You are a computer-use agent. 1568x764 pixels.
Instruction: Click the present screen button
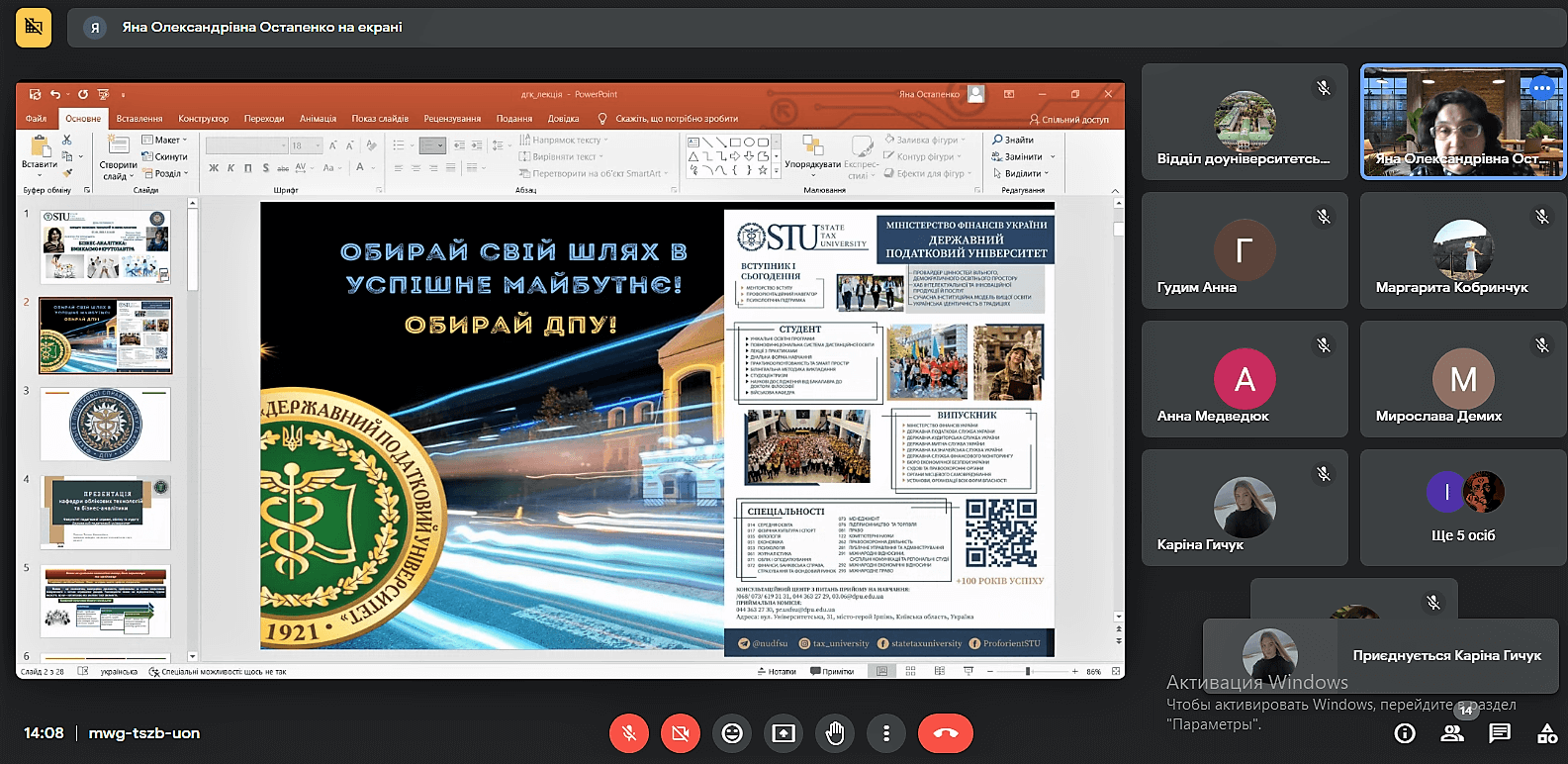[x=784, y=733]
